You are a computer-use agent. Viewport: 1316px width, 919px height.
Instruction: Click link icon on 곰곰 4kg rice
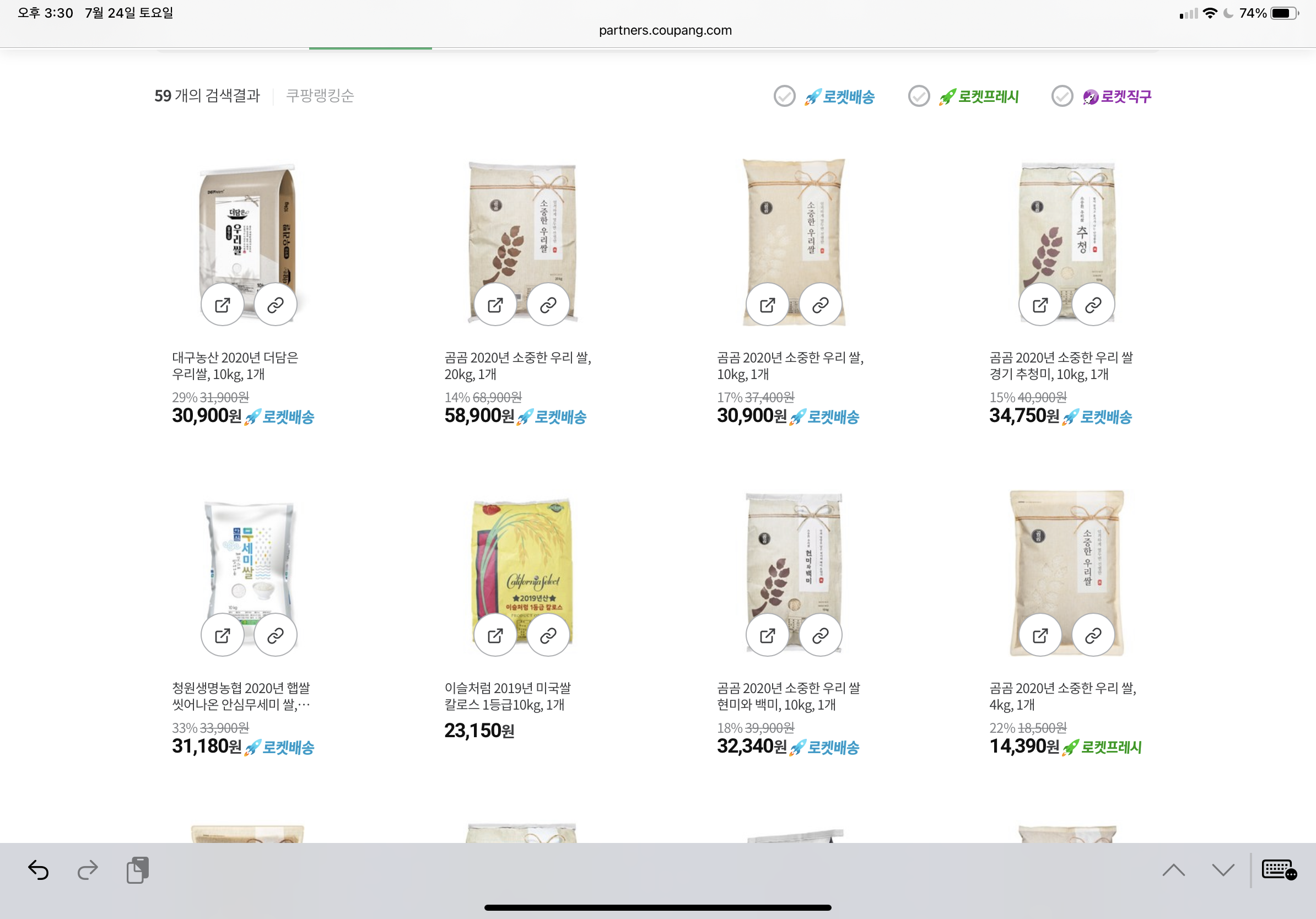[1093, 635]
